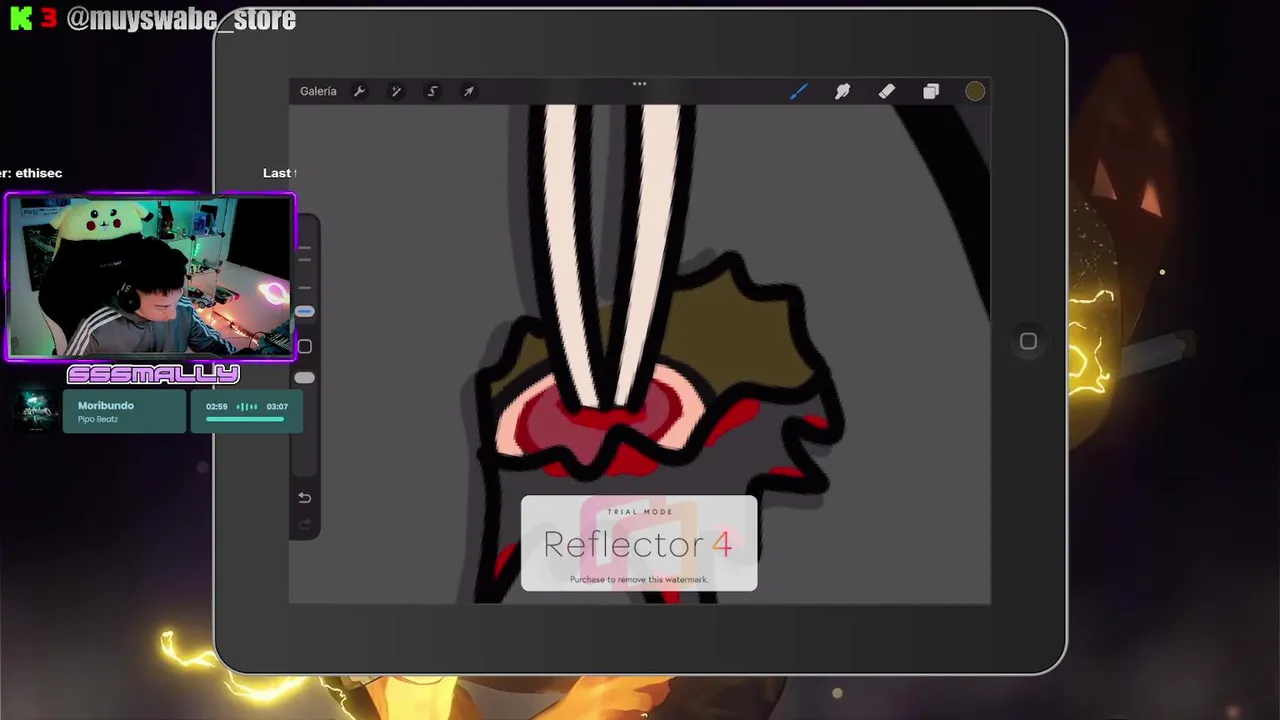Viewport: 1280px width, 720px height.
Task: Open the Galería gallery view
Action: (x=318, y=91)
